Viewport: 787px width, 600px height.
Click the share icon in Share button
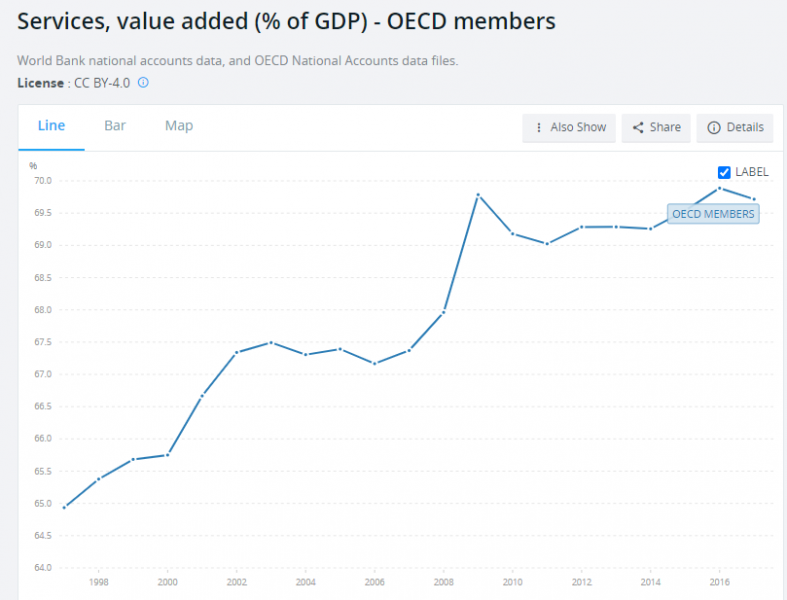coord(638,127)
